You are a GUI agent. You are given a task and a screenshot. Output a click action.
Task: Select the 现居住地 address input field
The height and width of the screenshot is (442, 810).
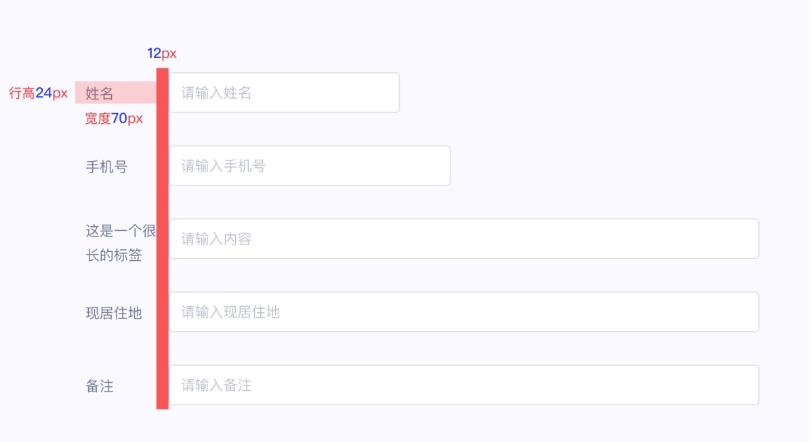463,312
